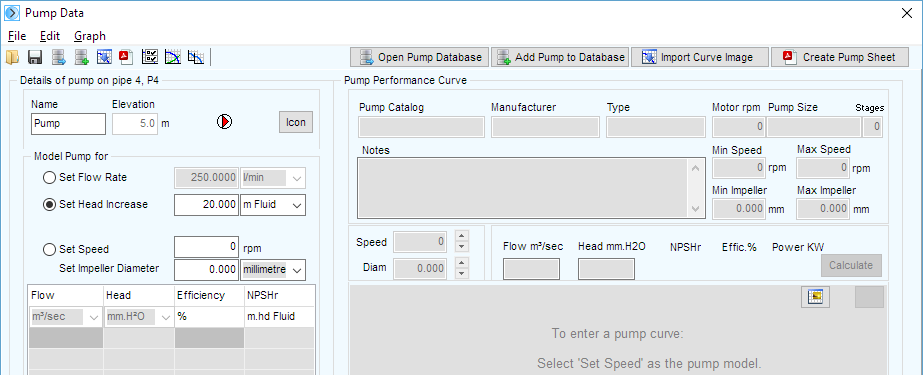
Task: Decrease Diam with the down stepper arrow
Action: (x=462, y=273)
